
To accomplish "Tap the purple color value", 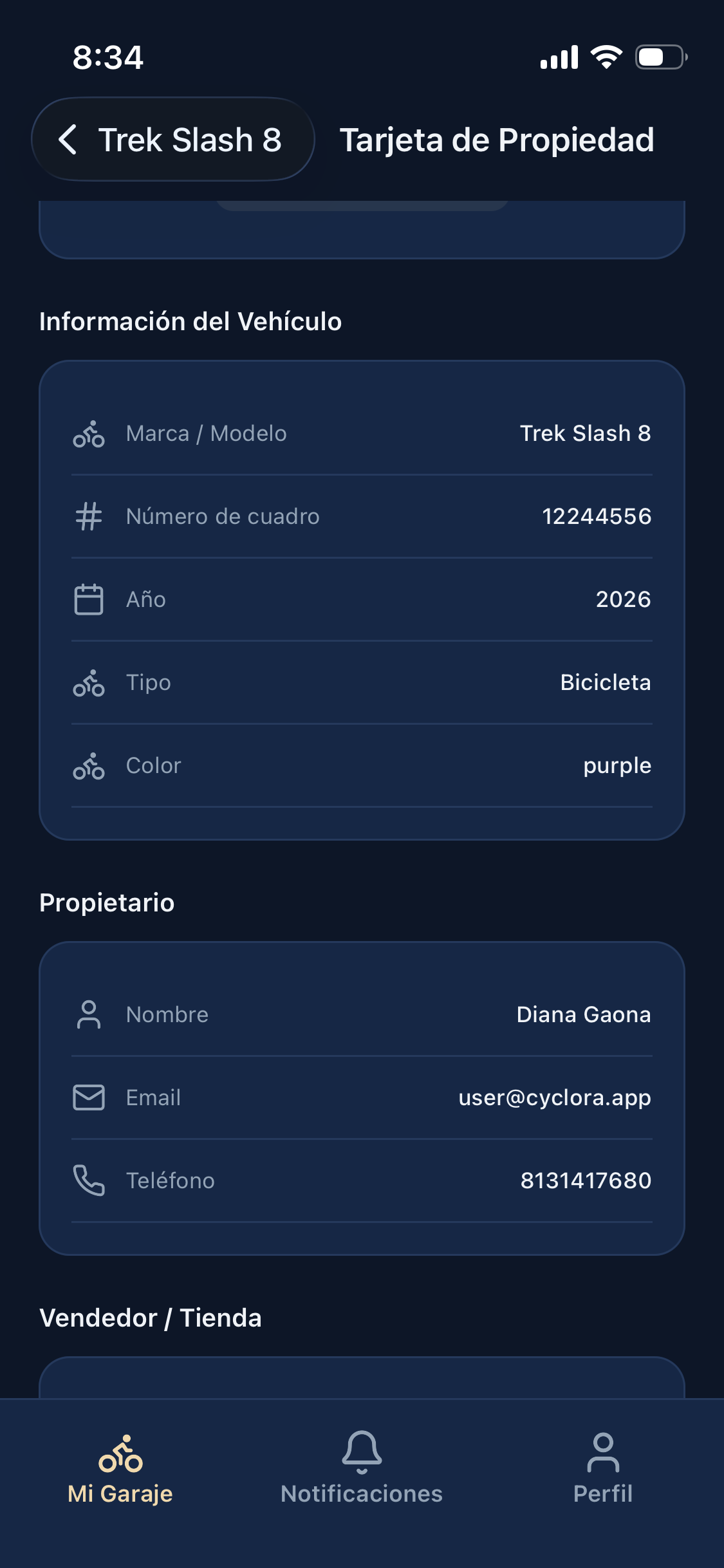I will [x=617, y=766].
